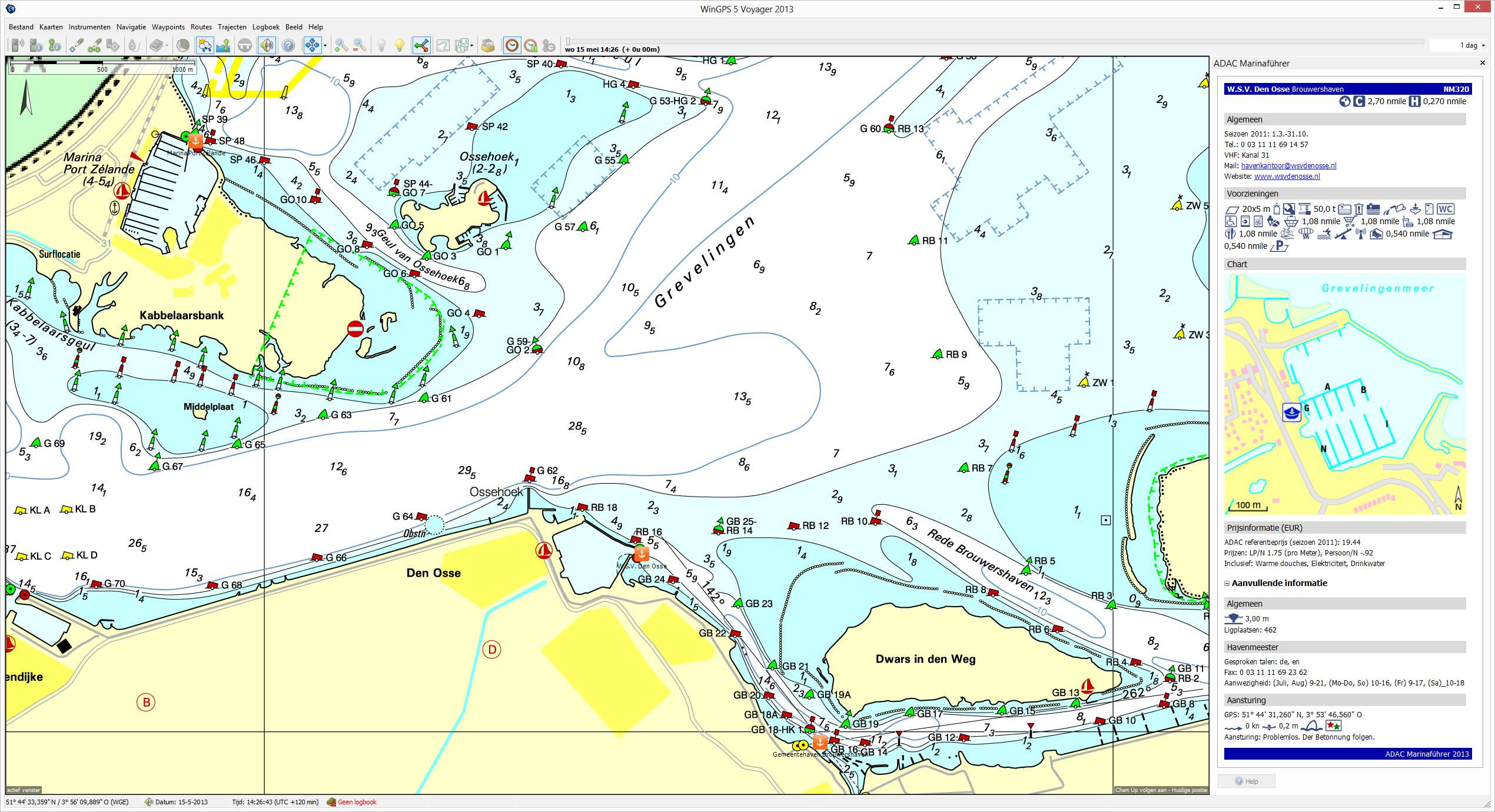Click the overlapping charts icon

tap(462, 45)
